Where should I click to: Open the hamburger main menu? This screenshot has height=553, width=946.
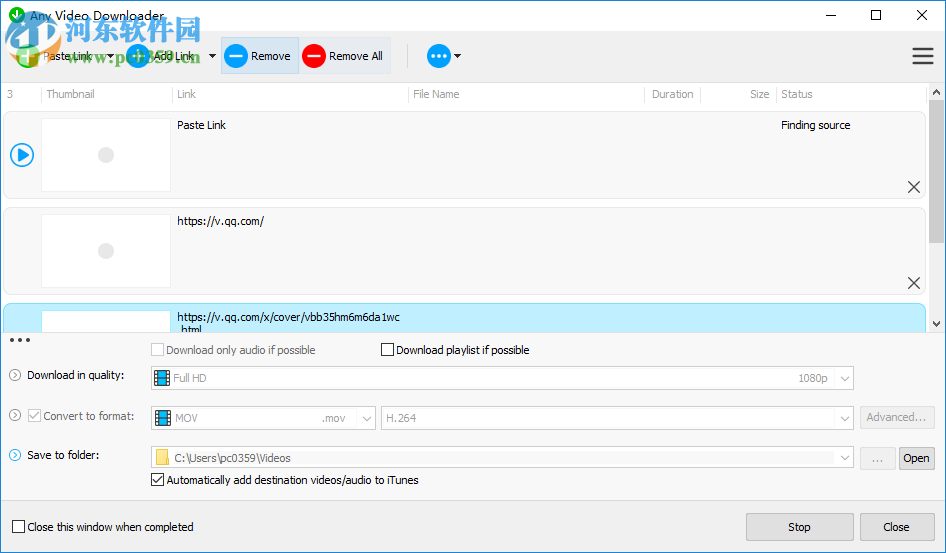922,56
